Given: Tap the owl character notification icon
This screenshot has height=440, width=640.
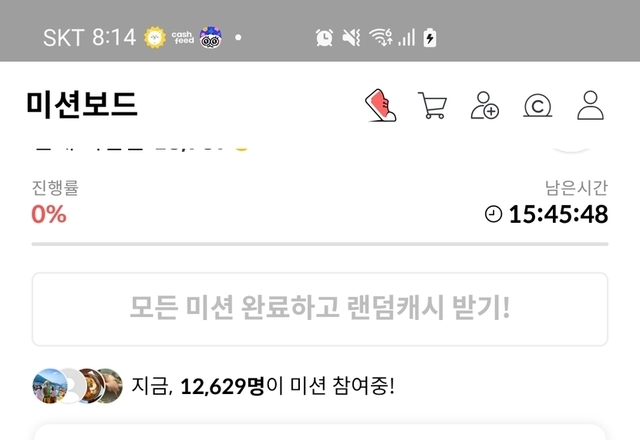Looking at the screenshot, I should pyautogui.click(x=211, y=38).
